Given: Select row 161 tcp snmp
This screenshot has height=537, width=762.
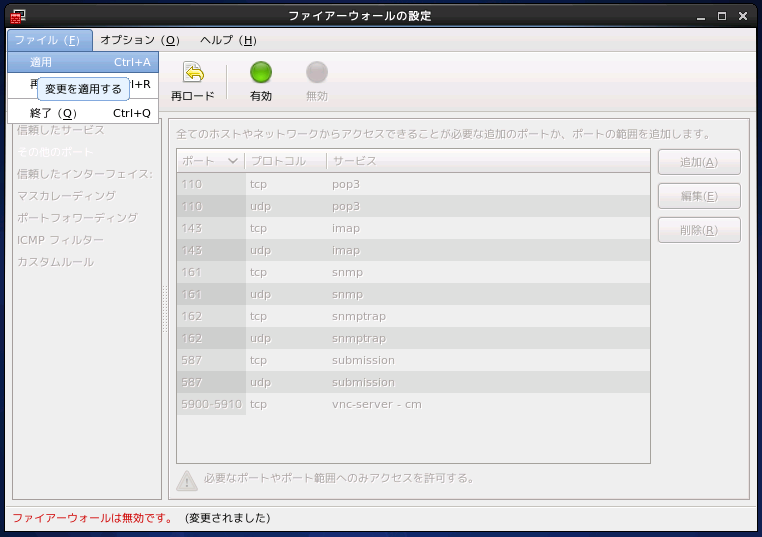Looking at the screenshot, I should click(x=414, y=272).
